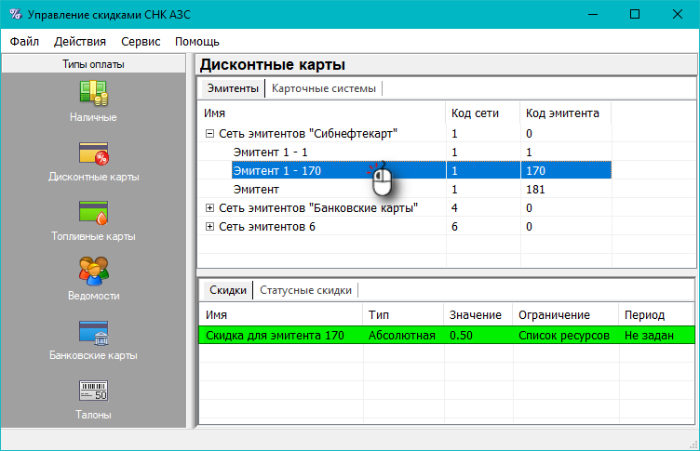Switch to the Карточные системы tab

coord(324,88)
